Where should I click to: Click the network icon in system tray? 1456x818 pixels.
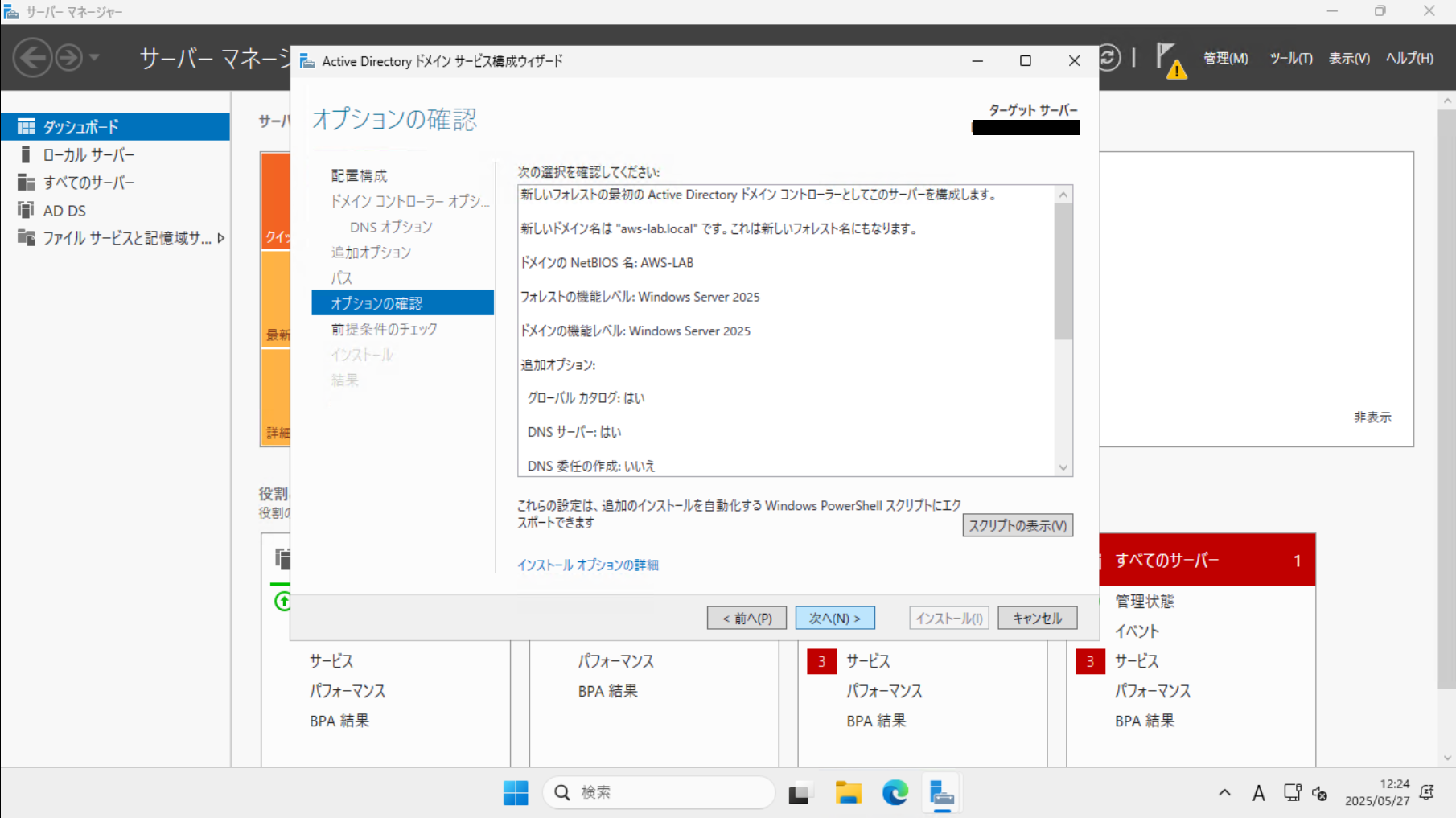(1292, 793)
